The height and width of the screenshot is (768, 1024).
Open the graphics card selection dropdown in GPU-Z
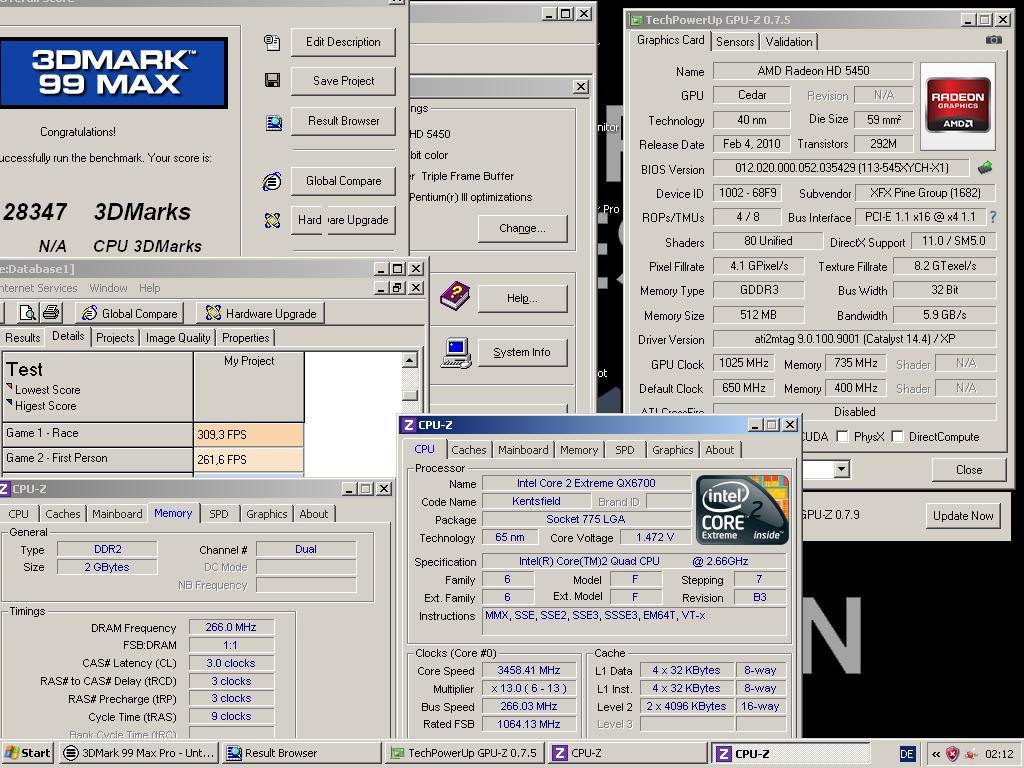click(841, 469)
